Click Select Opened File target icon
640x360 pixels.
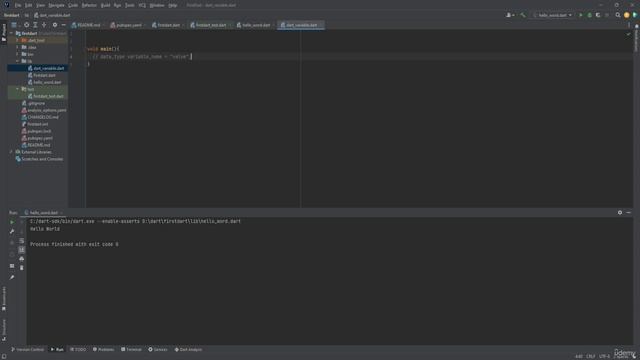coord(26,25)
